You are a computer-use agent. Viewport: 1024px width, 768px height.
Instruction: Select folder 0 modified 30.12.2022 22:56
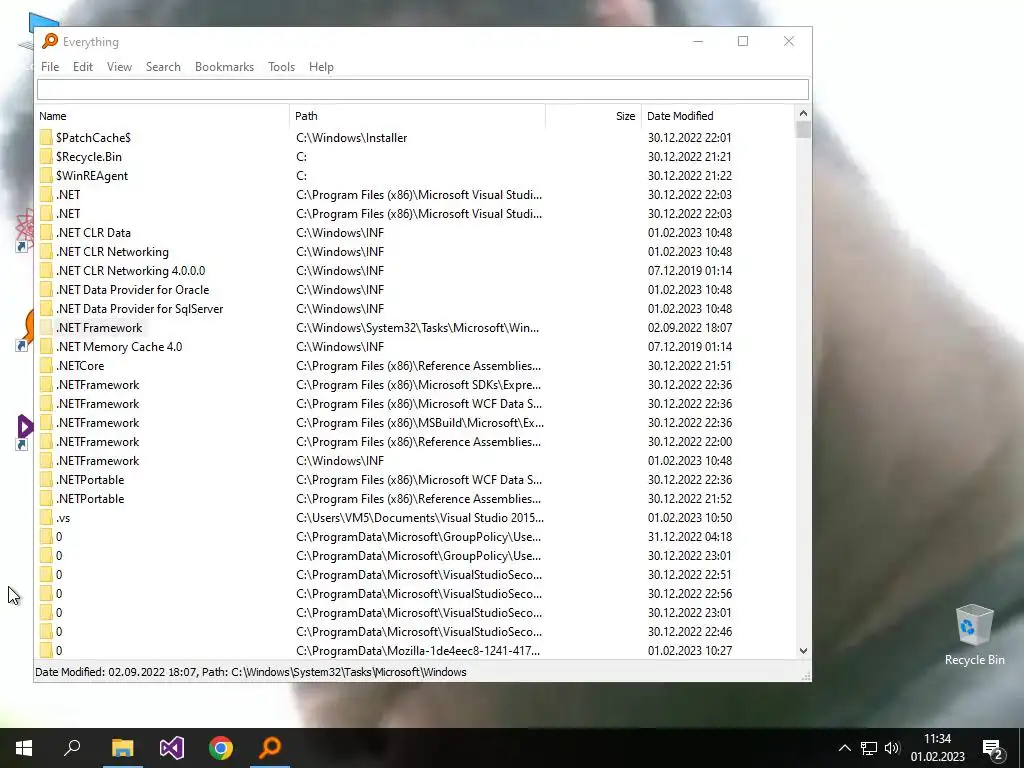59,594
